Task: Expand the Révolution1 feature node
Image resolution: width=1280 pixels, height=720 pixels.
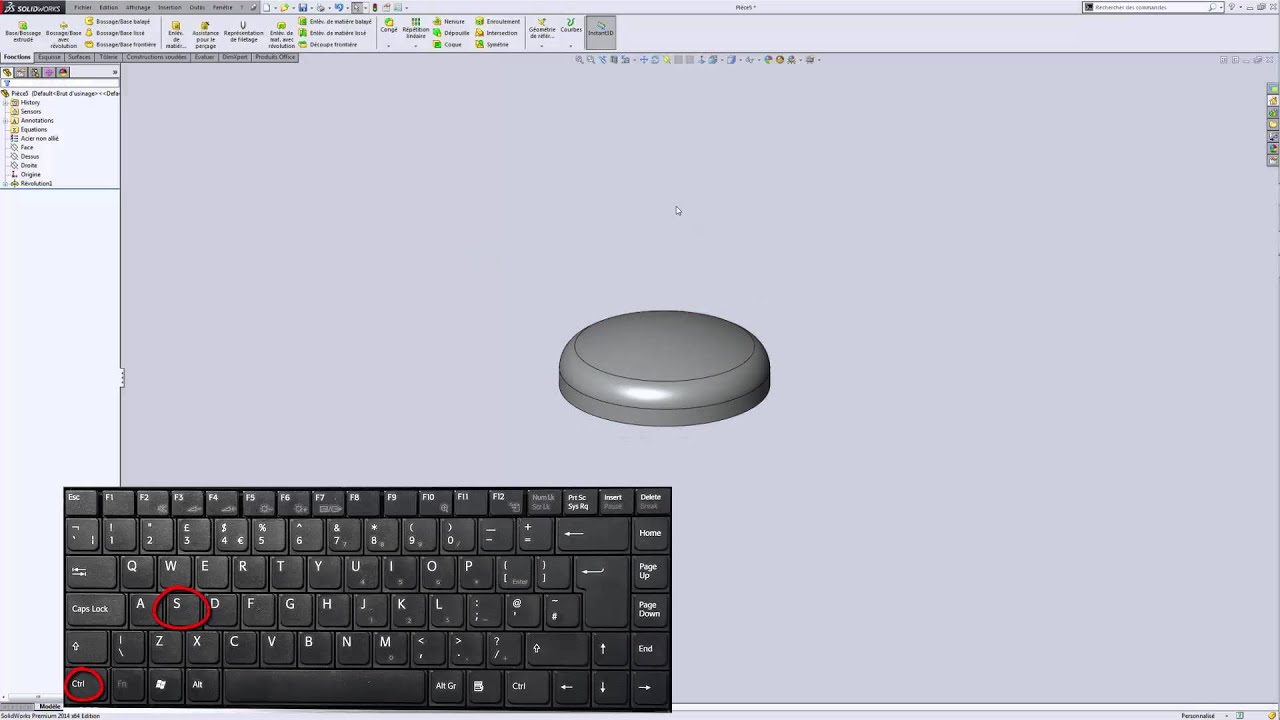Action: (6, 184)
